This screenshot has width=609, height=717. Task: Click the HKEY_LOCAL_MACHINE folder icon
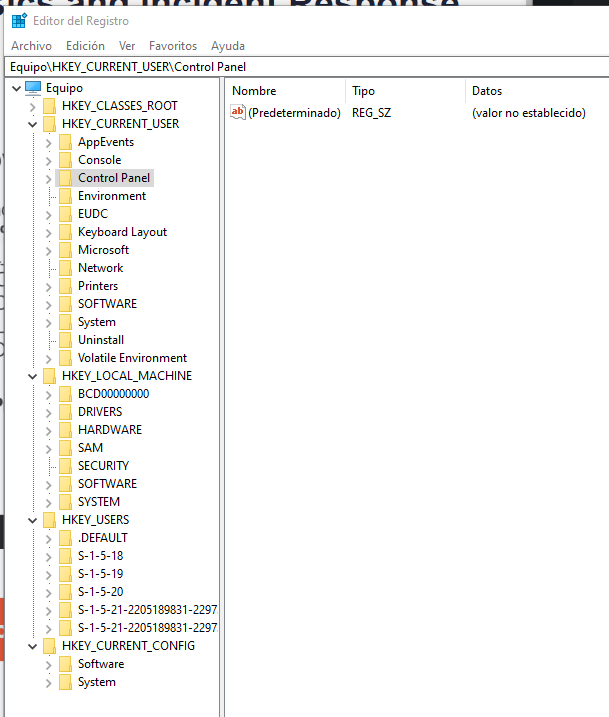coord(49,376)
